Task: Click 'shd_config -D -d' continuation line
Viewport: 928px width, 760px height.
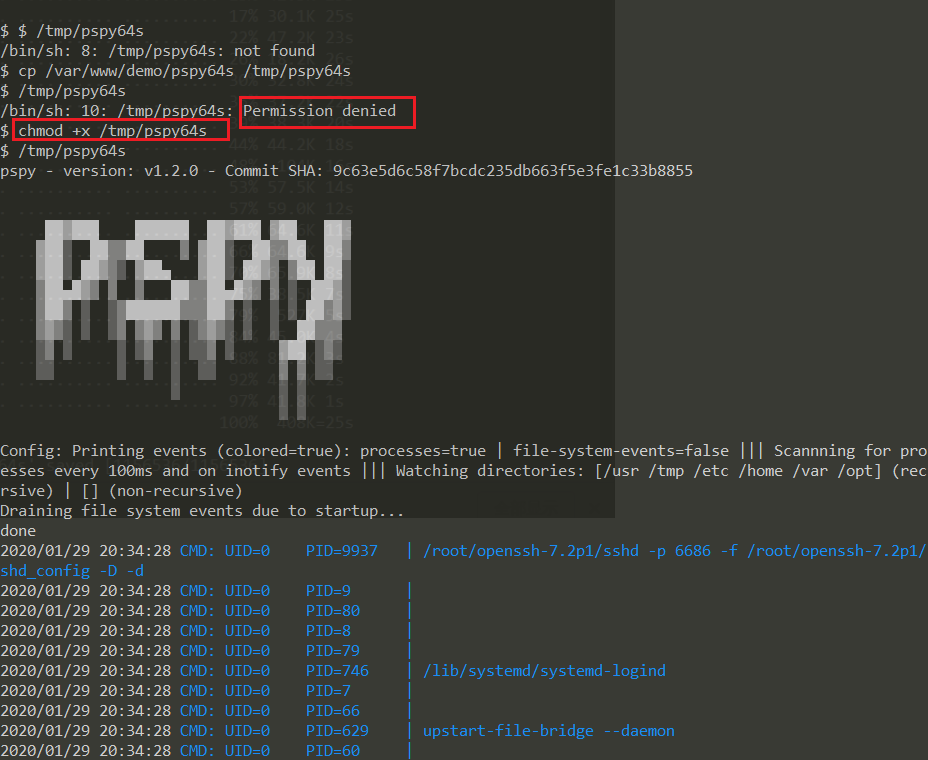Action: coord(72,571)
